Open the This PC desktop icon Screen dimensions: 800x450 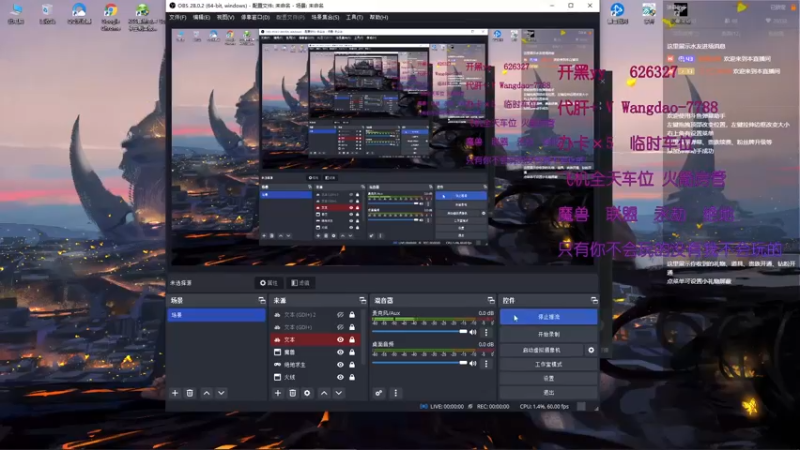click(16, 14)
